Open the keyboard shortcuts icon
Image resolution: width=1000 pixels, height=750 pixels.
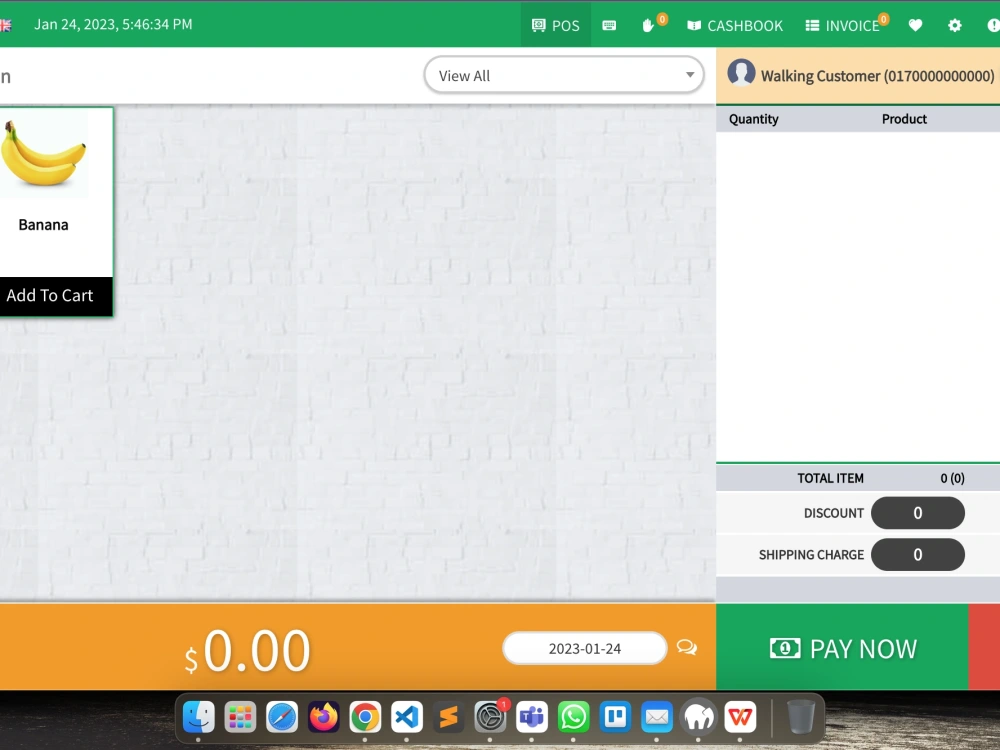pos(609,26)
